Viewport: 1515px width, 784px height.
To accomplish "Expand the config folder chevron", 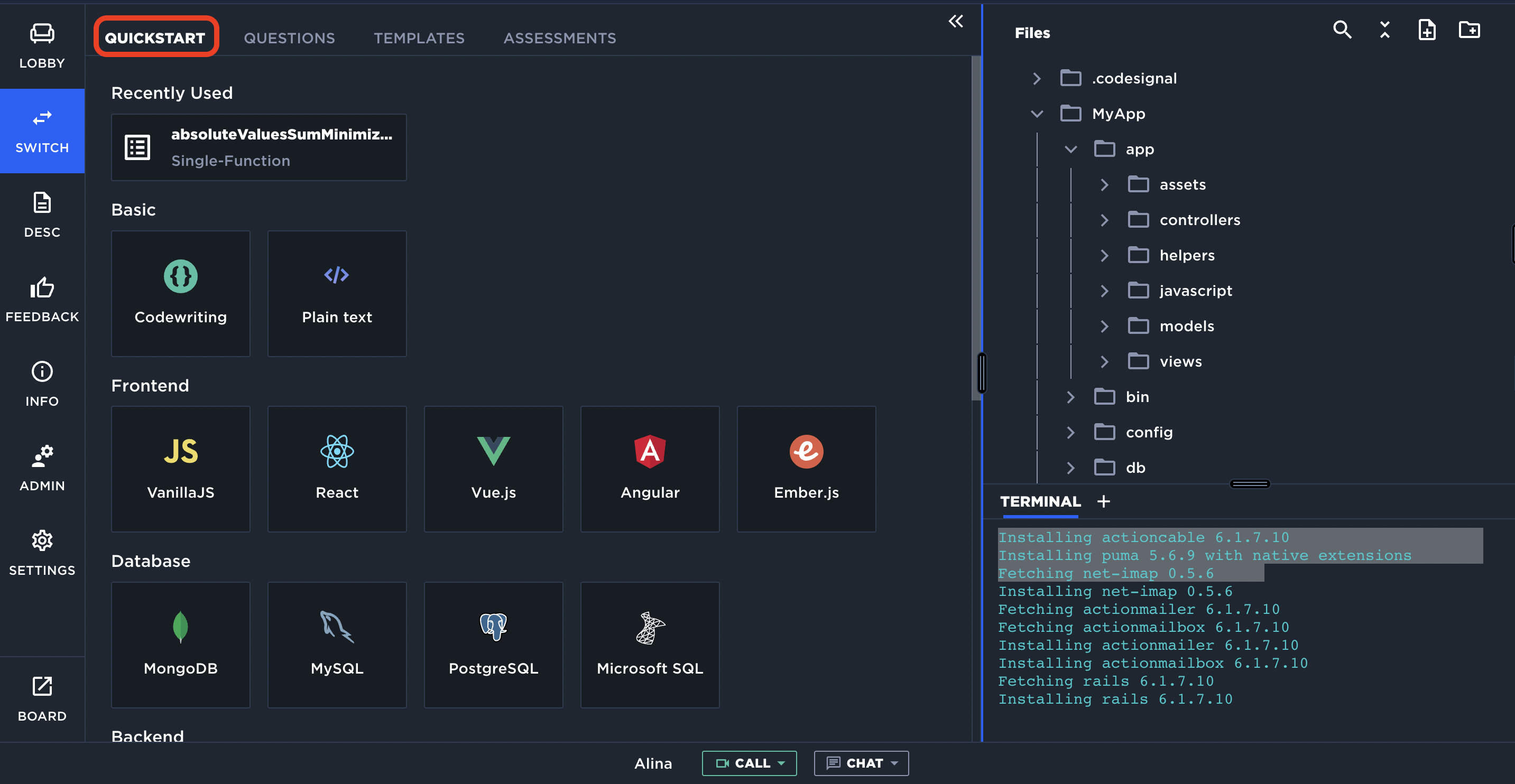I will (1070, 432).
